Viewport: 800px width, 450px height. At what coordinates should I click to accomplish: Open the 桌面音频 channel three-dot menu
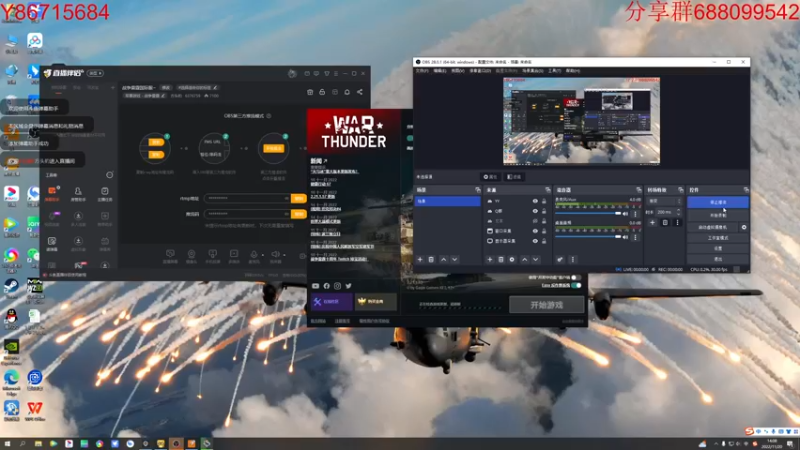[x=636, y=237]
